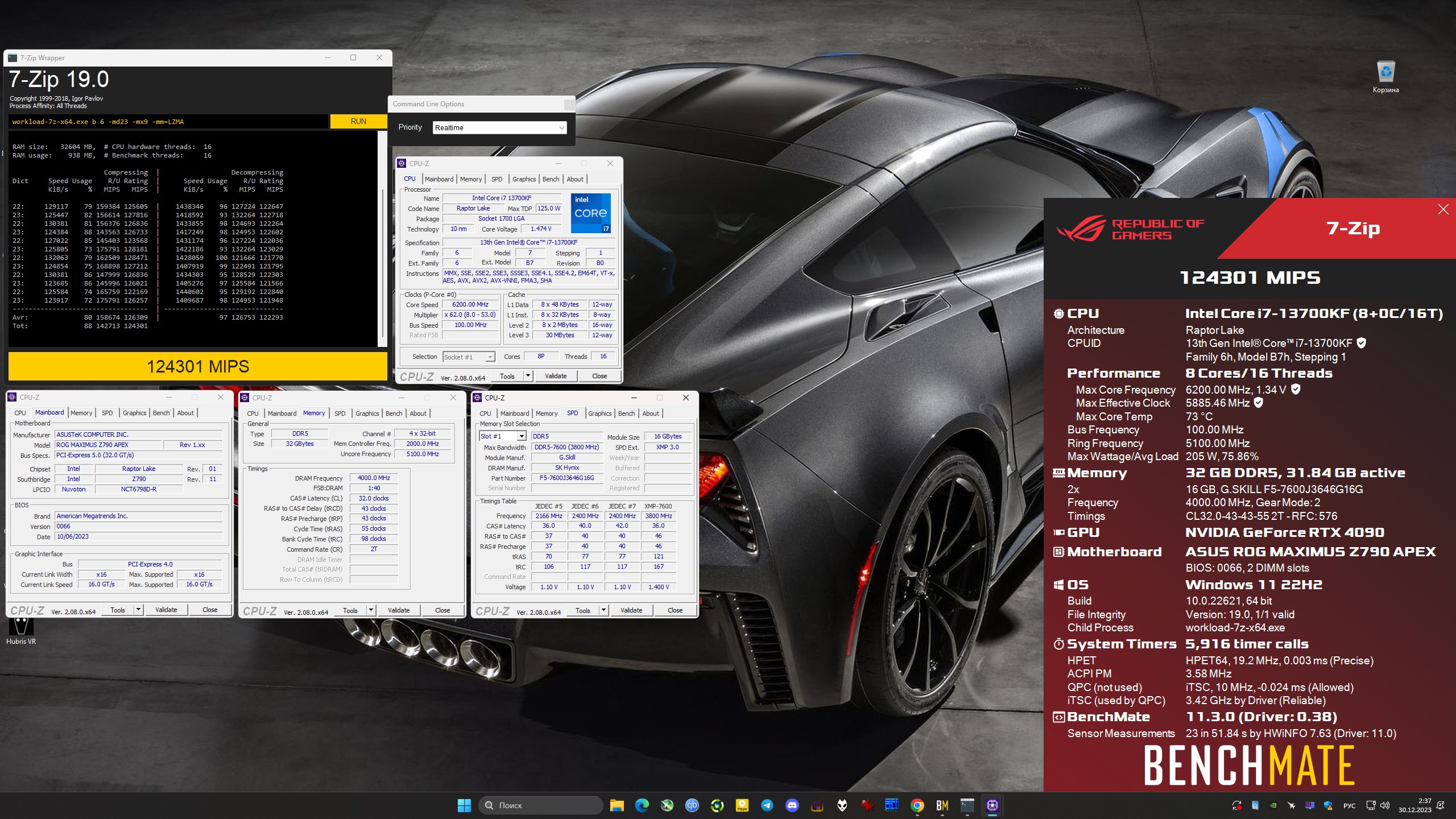The height and width of the screenshot is (819, 1456).
Task: Click Part Number F5-7600J3646G16G field
Action: coord(566,478)
